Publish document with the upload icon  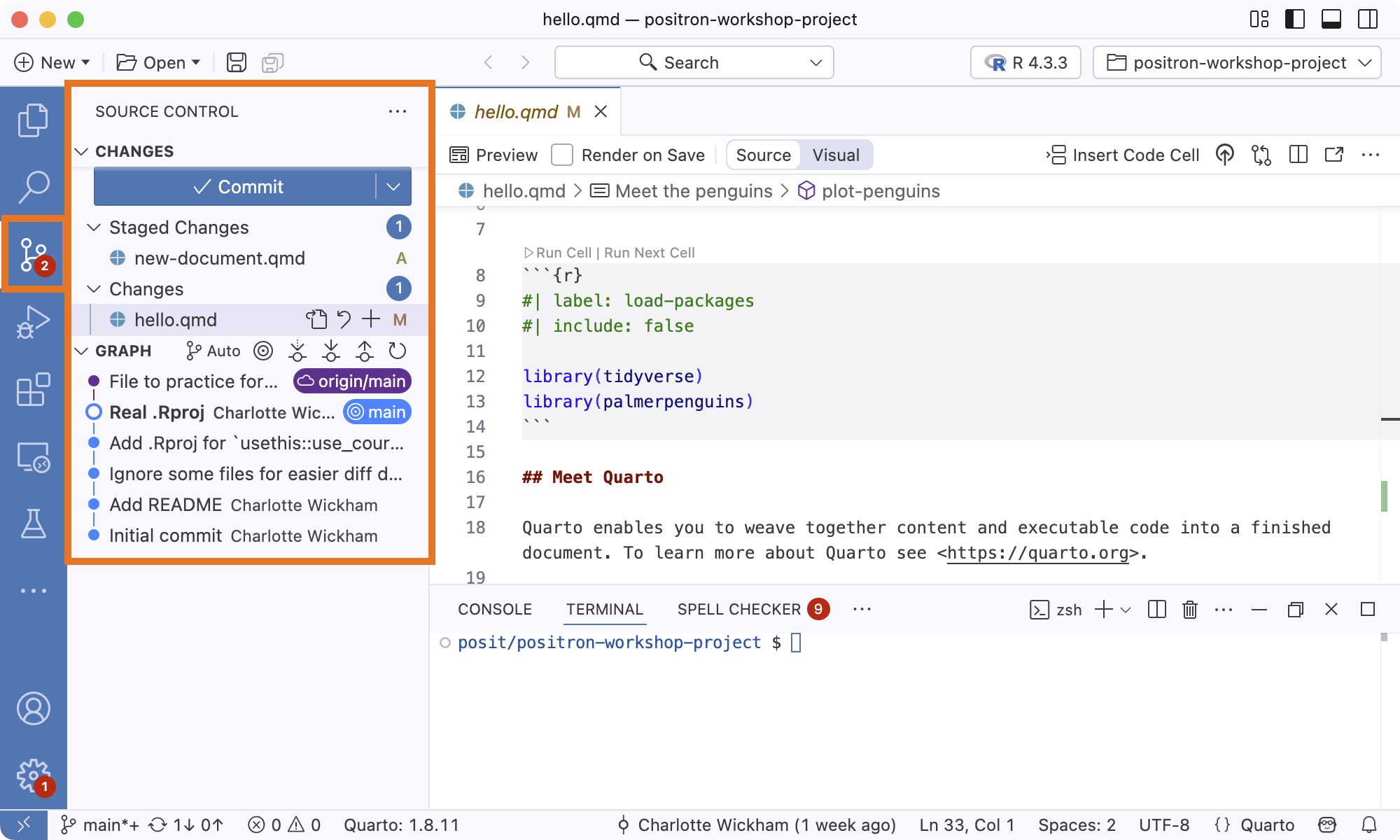(x=1224, y=155)
